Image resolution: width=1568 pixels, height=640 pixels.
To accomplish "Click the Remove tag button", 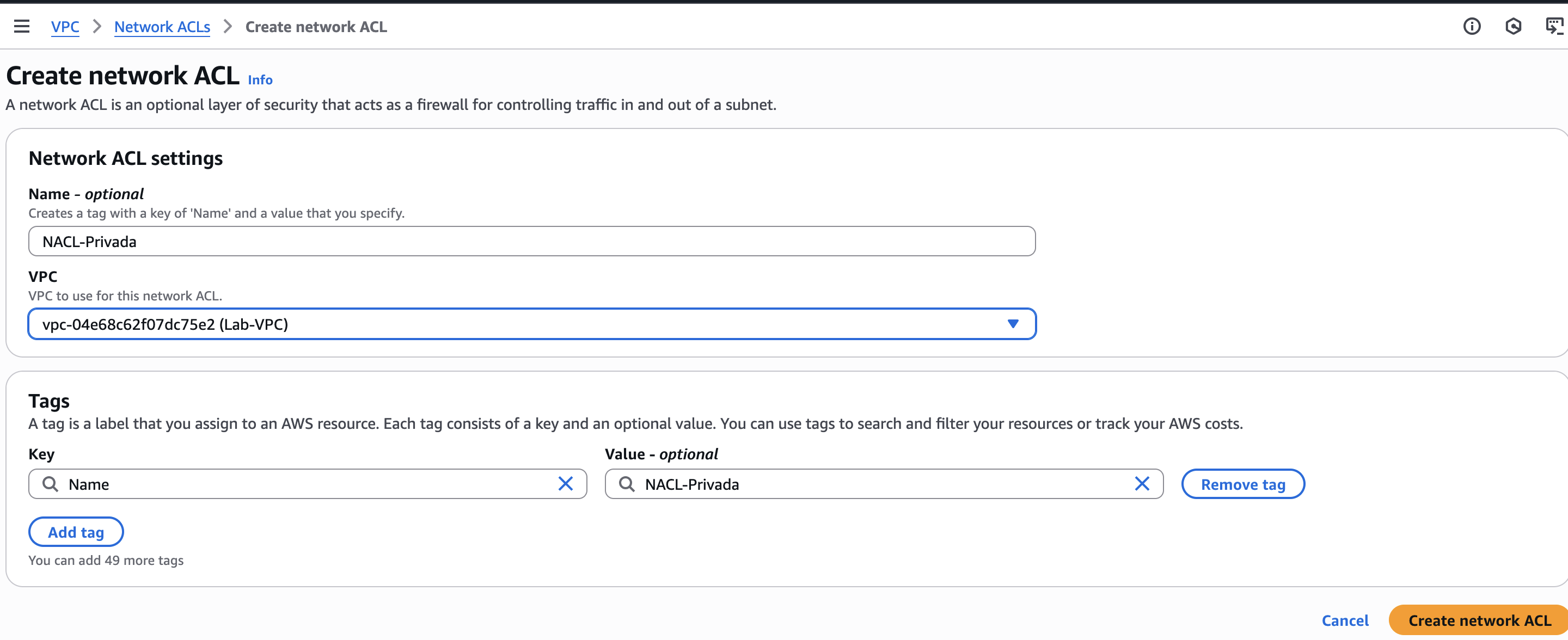I will coord(1242,484).
